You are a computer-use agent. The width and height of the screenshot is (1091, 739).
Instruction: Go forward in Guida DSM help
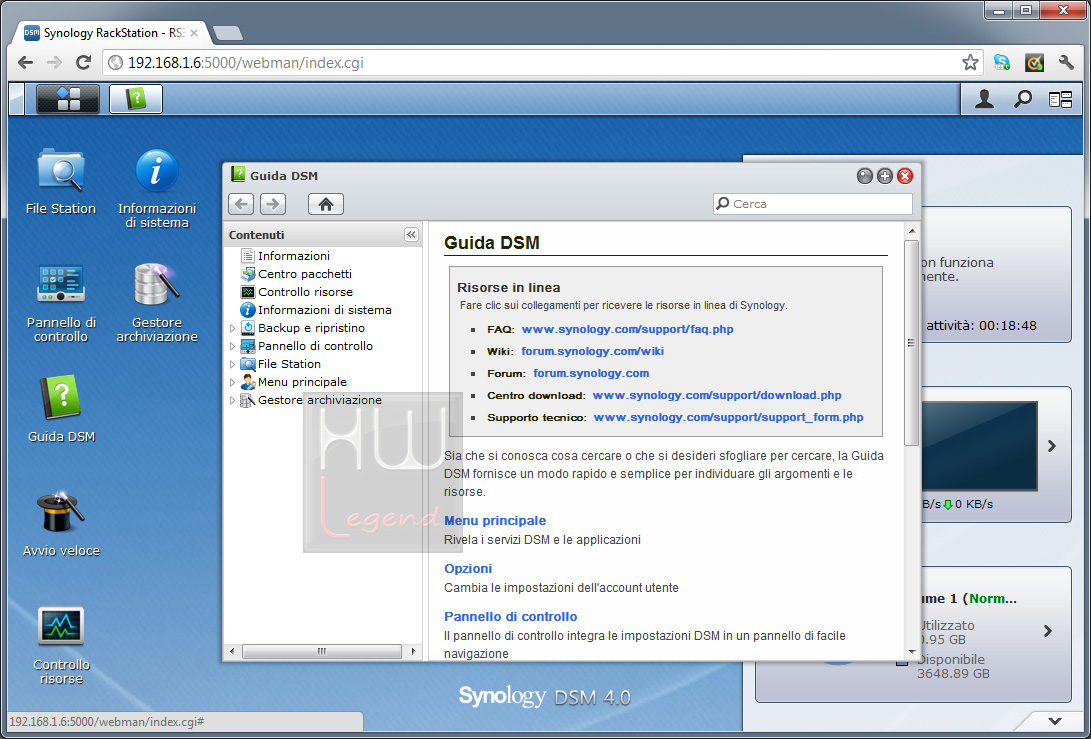click(273, 204)
